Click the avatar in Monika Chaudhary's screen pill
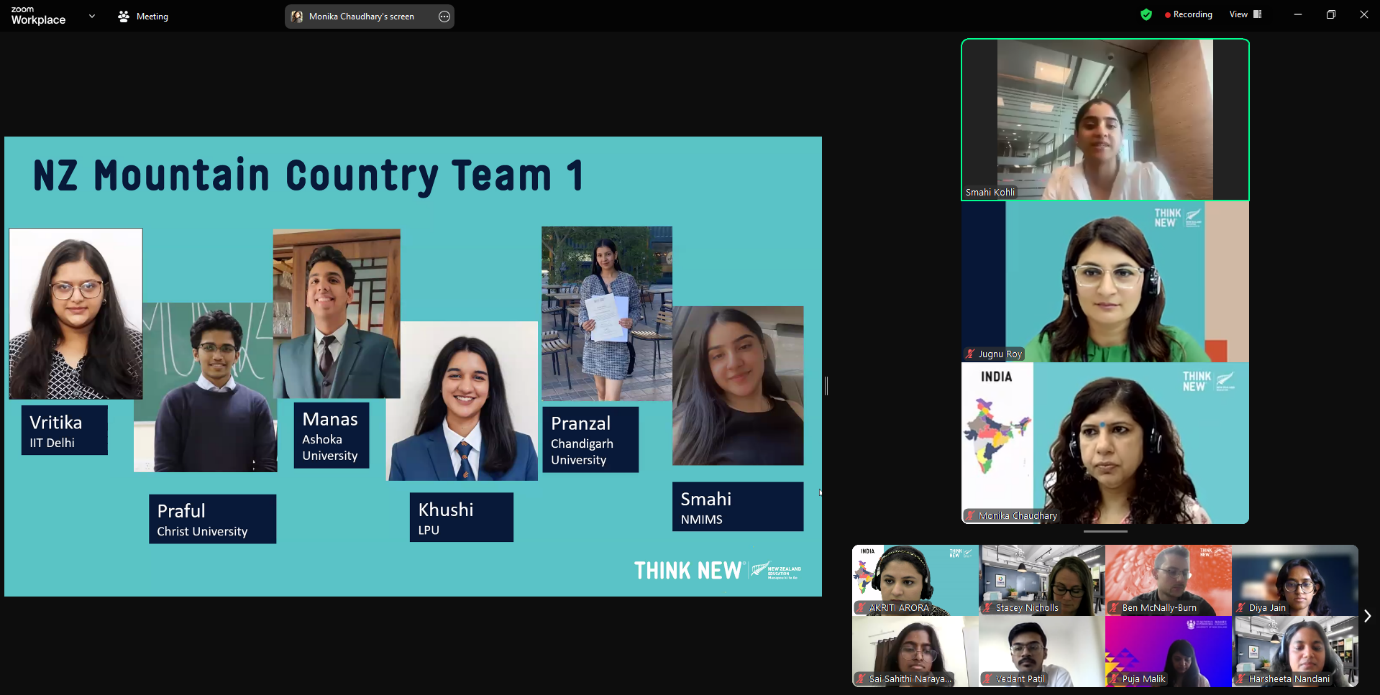Image resolution: width=1380 pixels, height=695 pixels. tap(297, 16)
